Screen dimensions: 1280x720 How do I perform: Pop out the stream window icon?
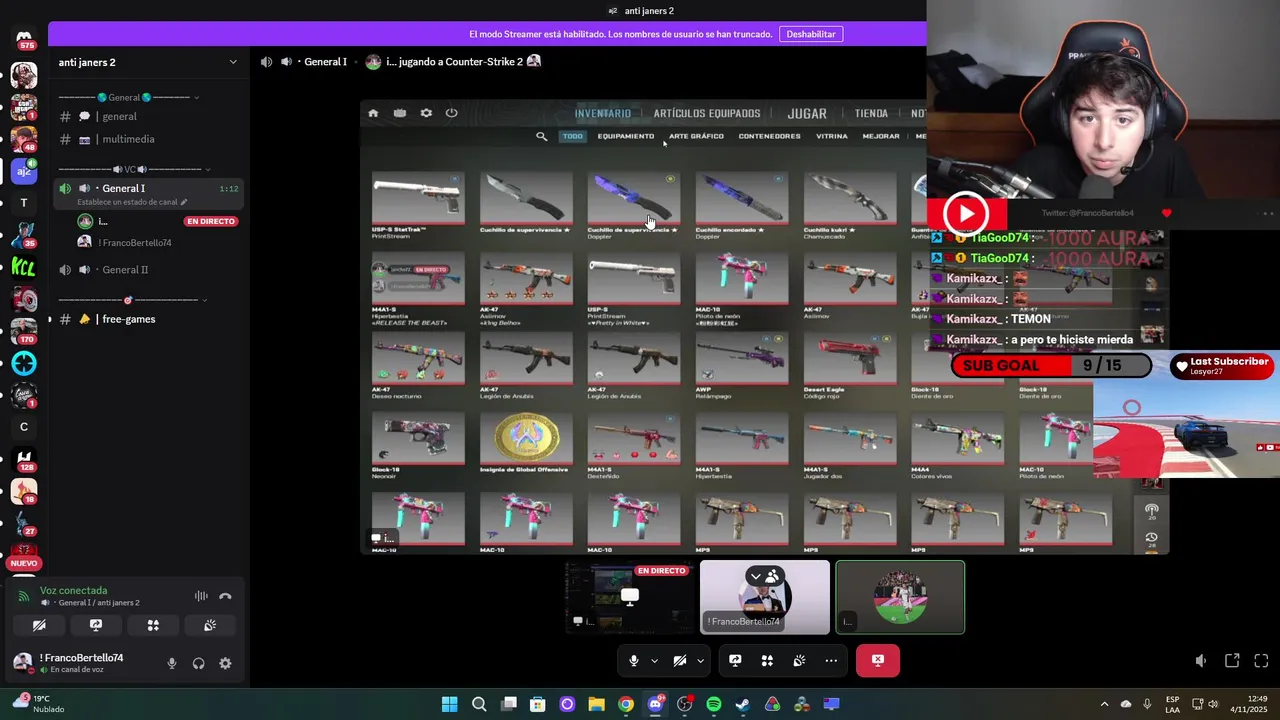(x=1232, y=661)
